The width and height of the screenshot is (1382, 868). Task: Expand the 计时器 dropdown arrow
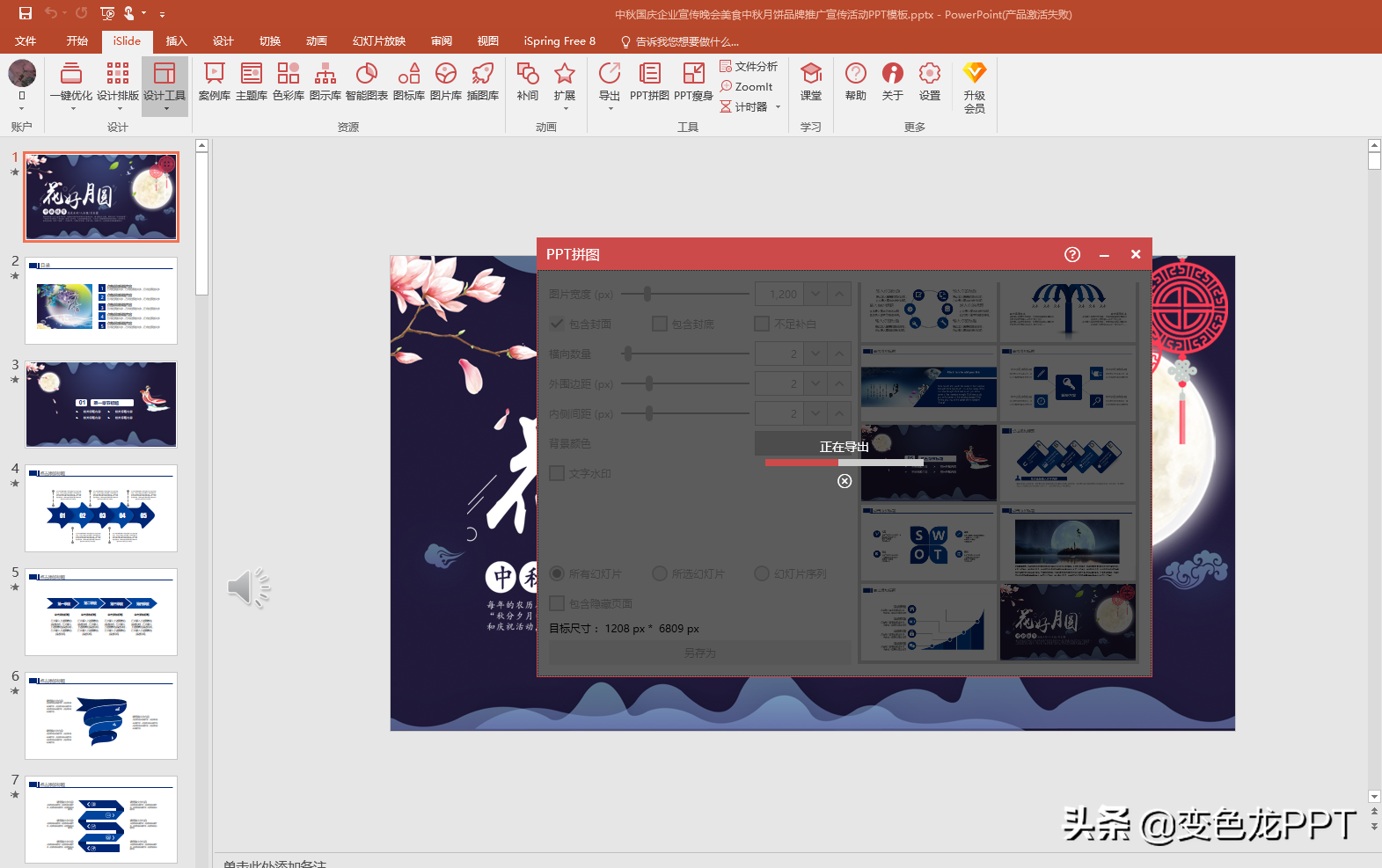[778, 107]
